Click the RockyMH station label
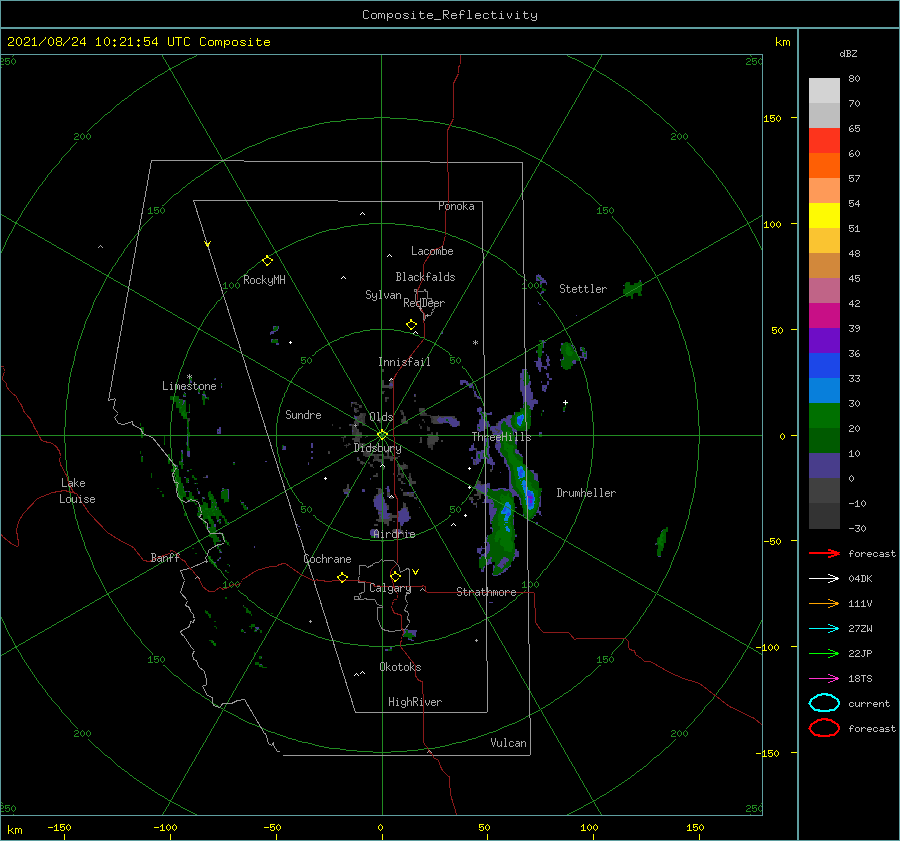Viewport: 900px width, 841px height. 264,280
